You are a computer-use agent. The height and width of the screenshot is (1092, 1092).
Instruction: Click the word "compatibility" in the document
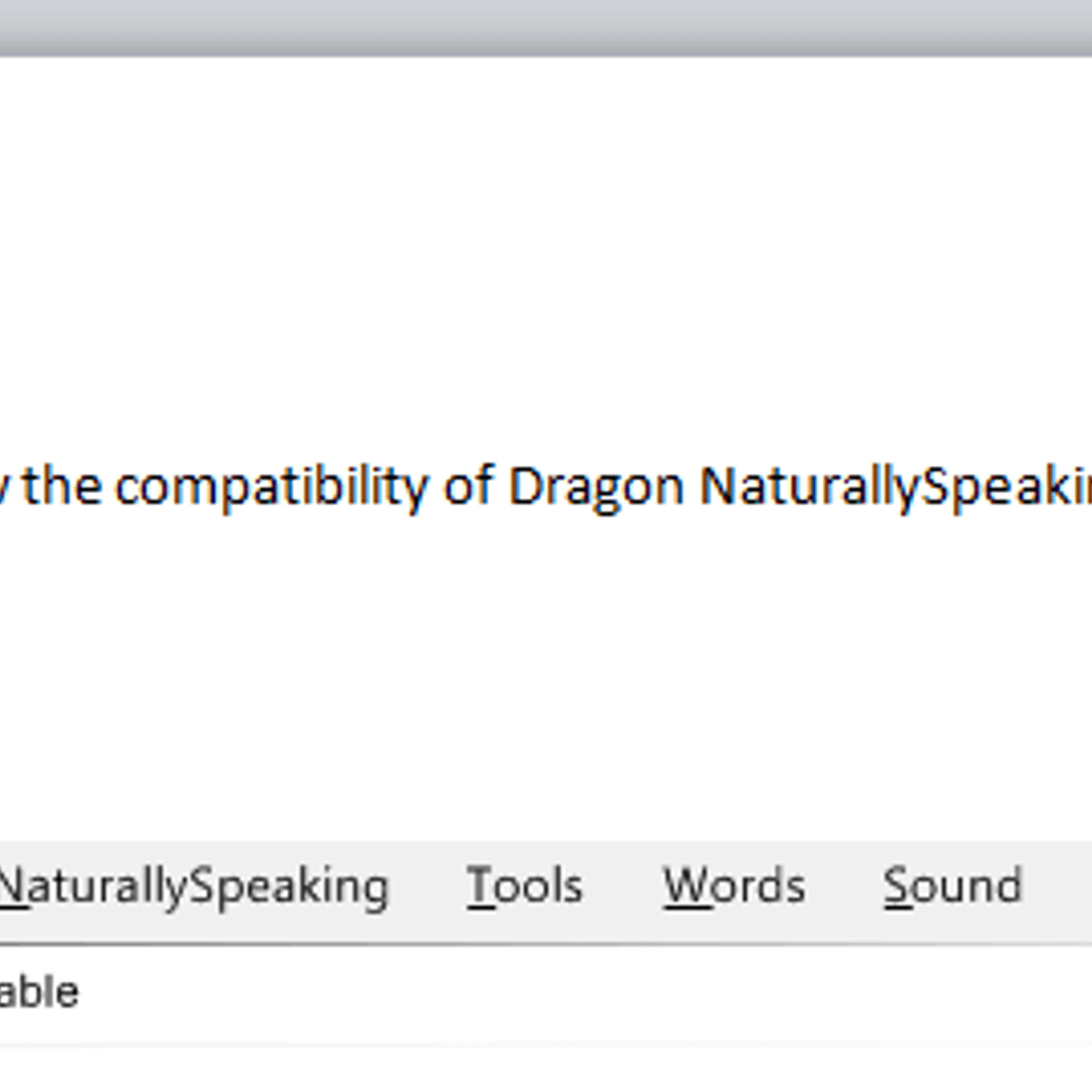(x=271, y=488)
